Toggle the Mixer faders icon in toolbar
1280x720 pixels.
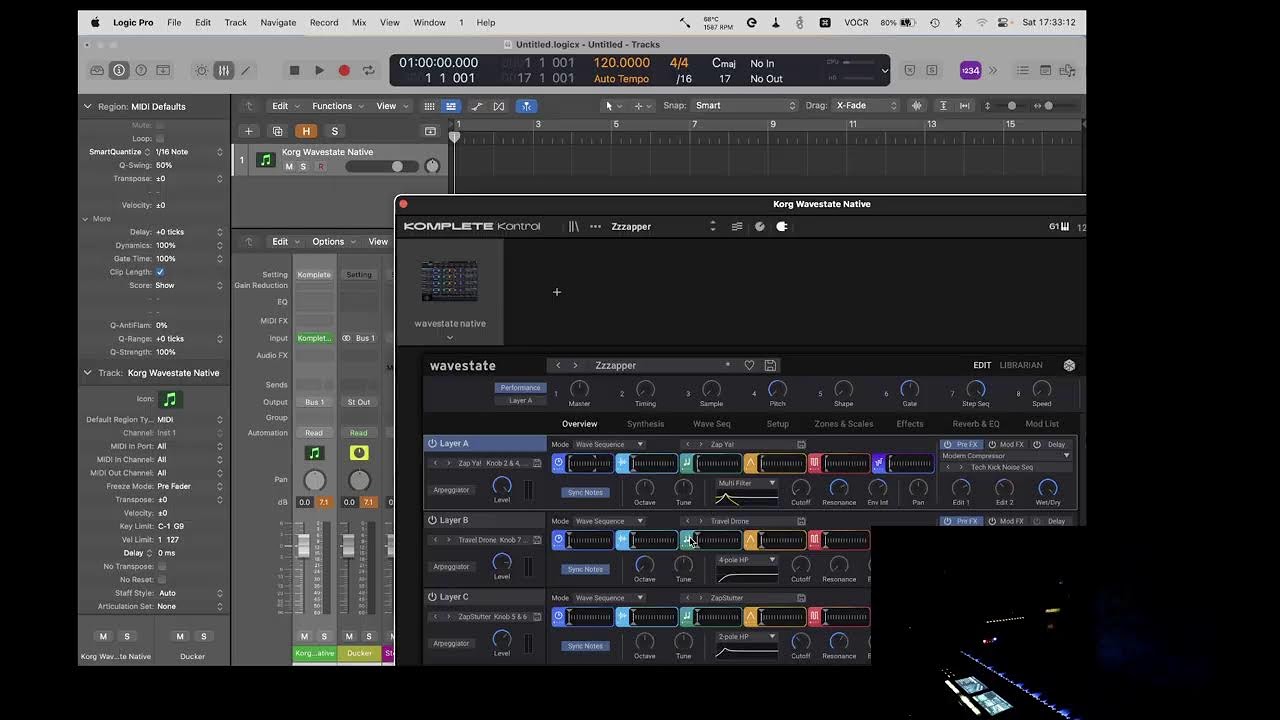224,71
